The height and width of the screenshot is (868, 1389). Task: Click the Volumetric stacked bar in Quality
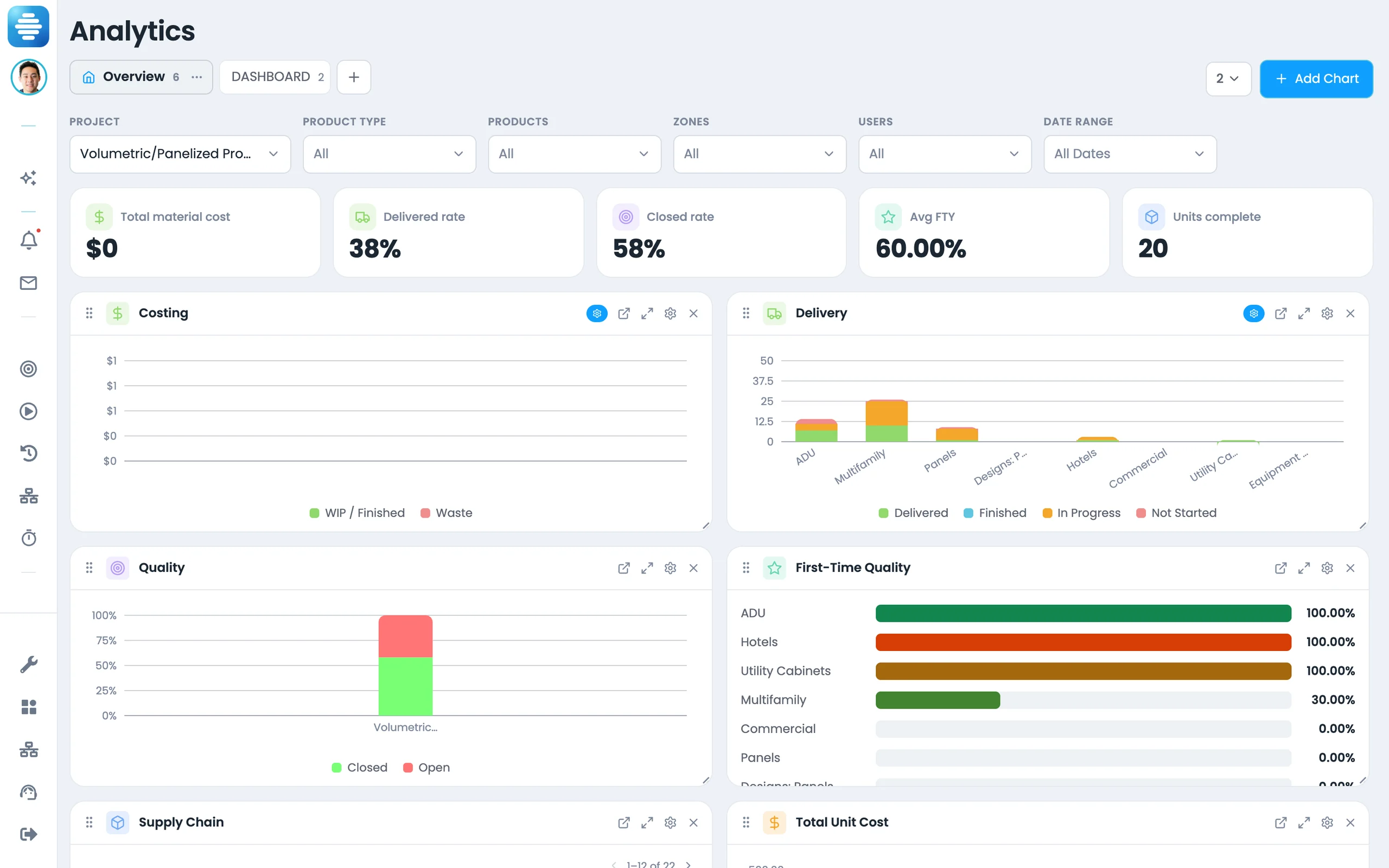click(405, 665)
